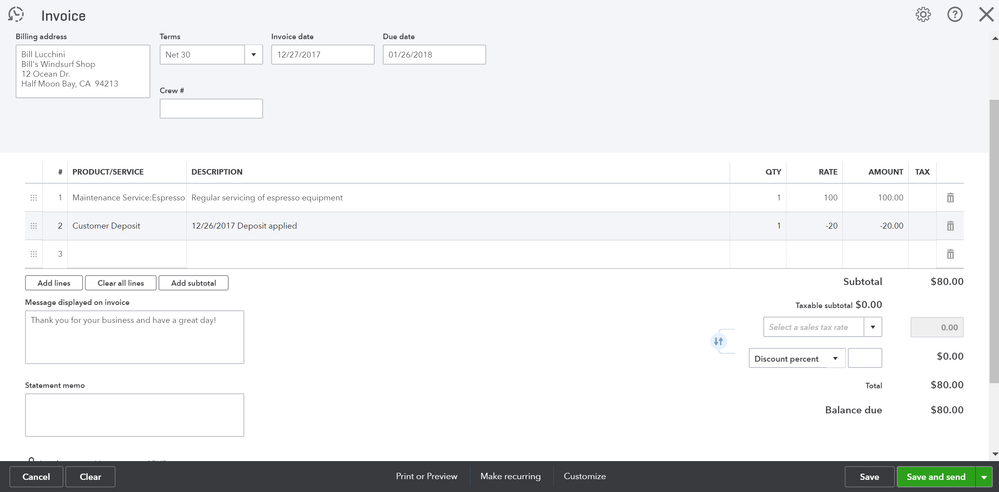
Task: Swap discount and sales tax order icon
Action: pos(719,342)
